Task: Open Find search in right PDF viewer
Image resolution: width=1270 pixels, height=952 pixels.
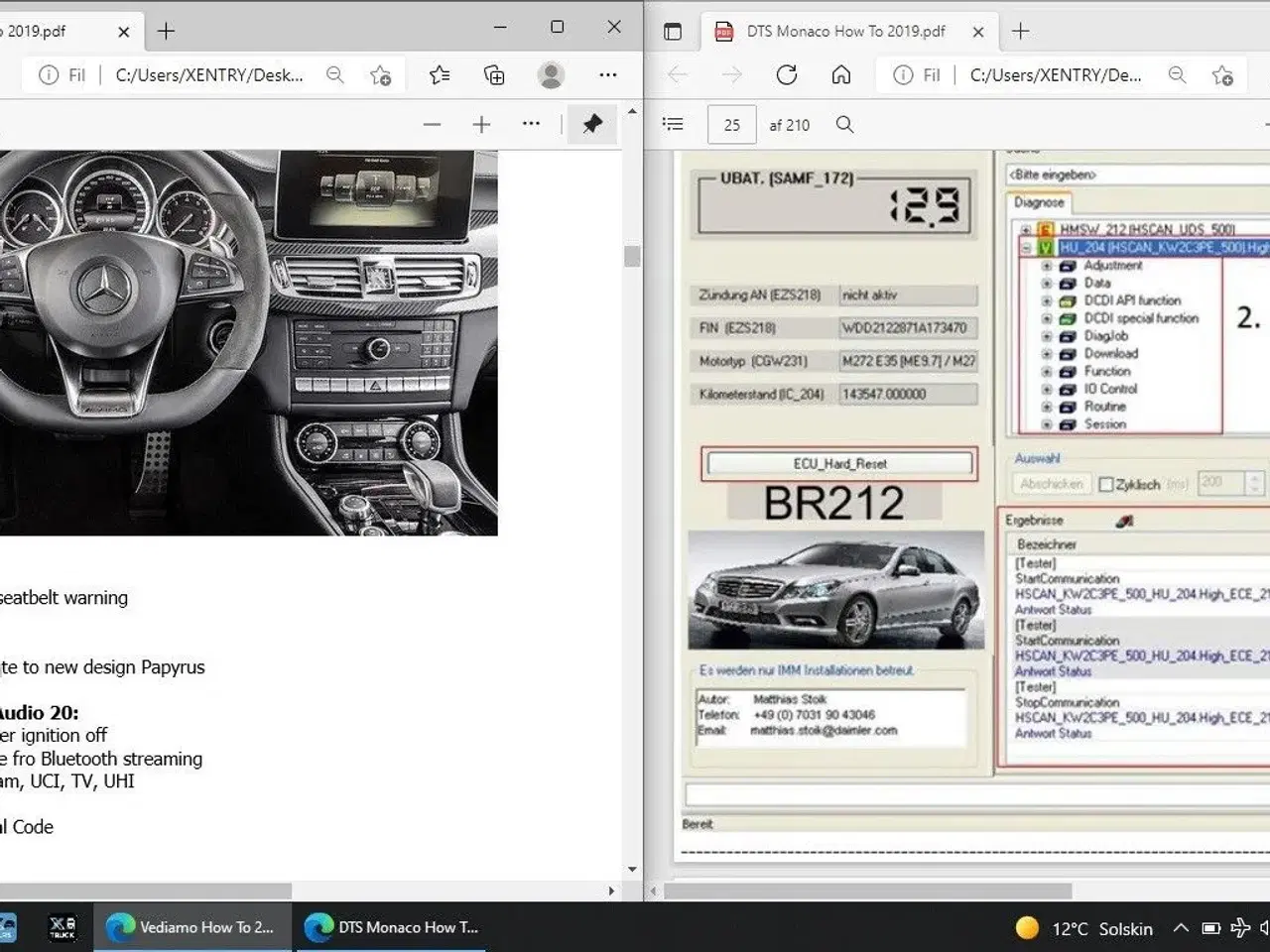Action: [x=844, y=124]
